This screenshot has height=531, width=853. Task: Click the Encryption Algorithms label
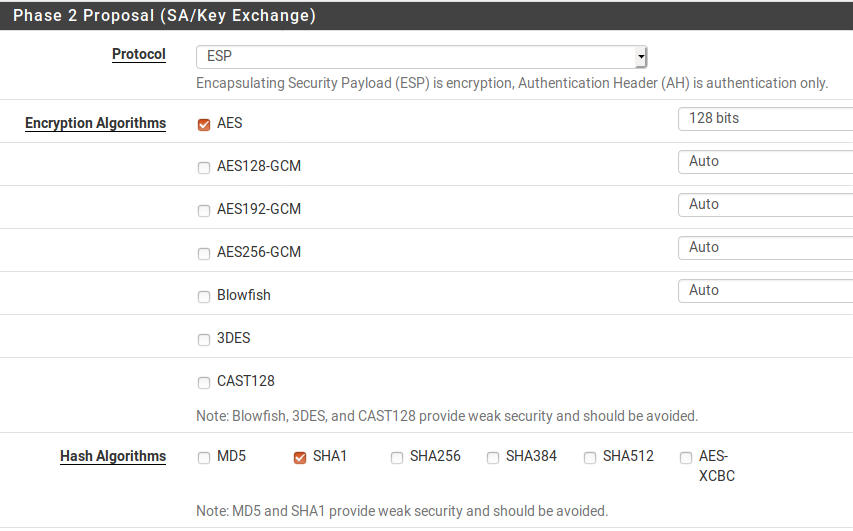pos(95,124)
